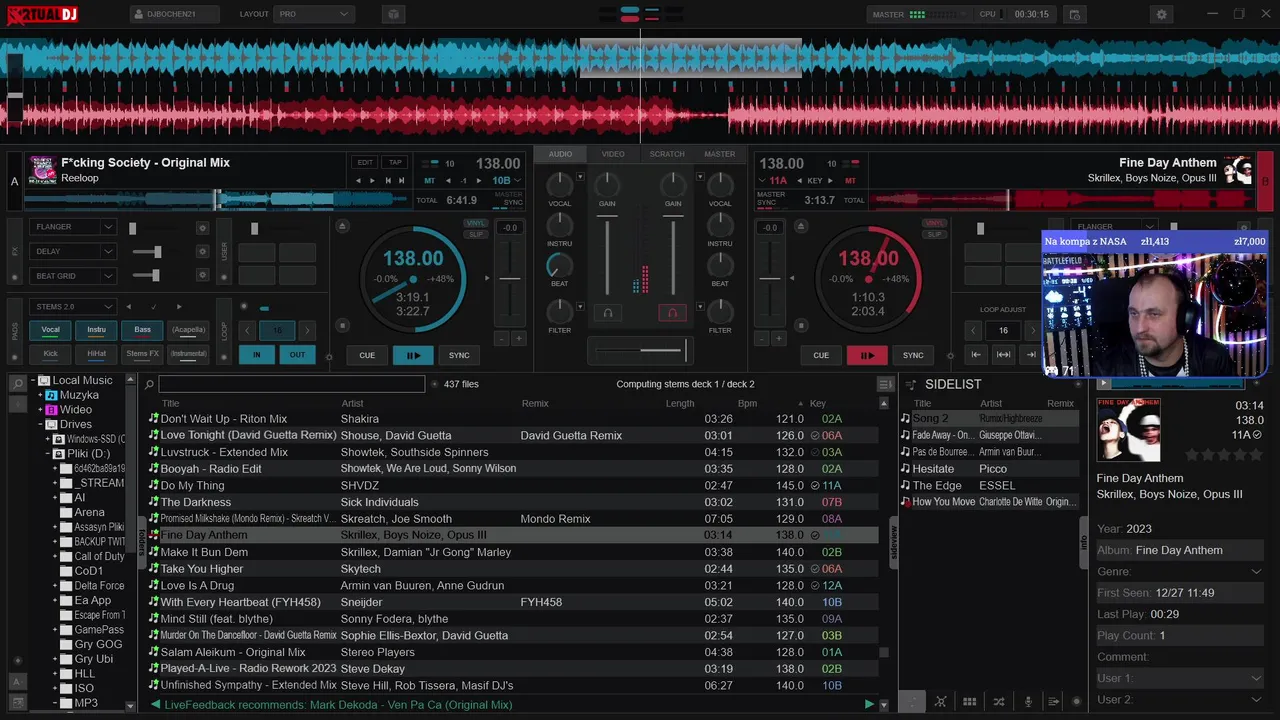
Task: Select the remix points icon below sidelist
Action: coord(940,702)
